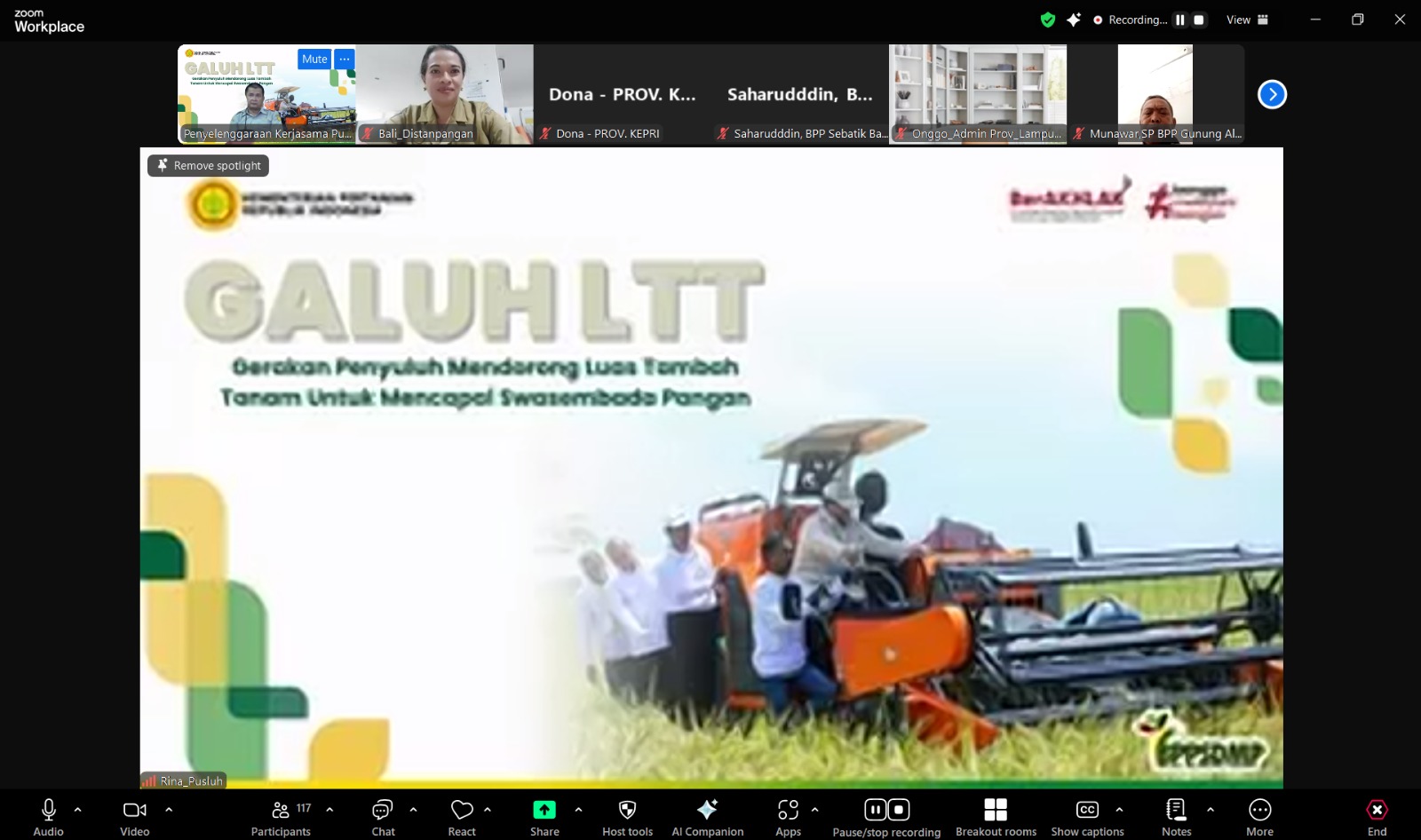Image resolution: width=1421 pixels, height=840 pixels.
Task: Toggle the camera Video button
Action: tap(135, 817)
